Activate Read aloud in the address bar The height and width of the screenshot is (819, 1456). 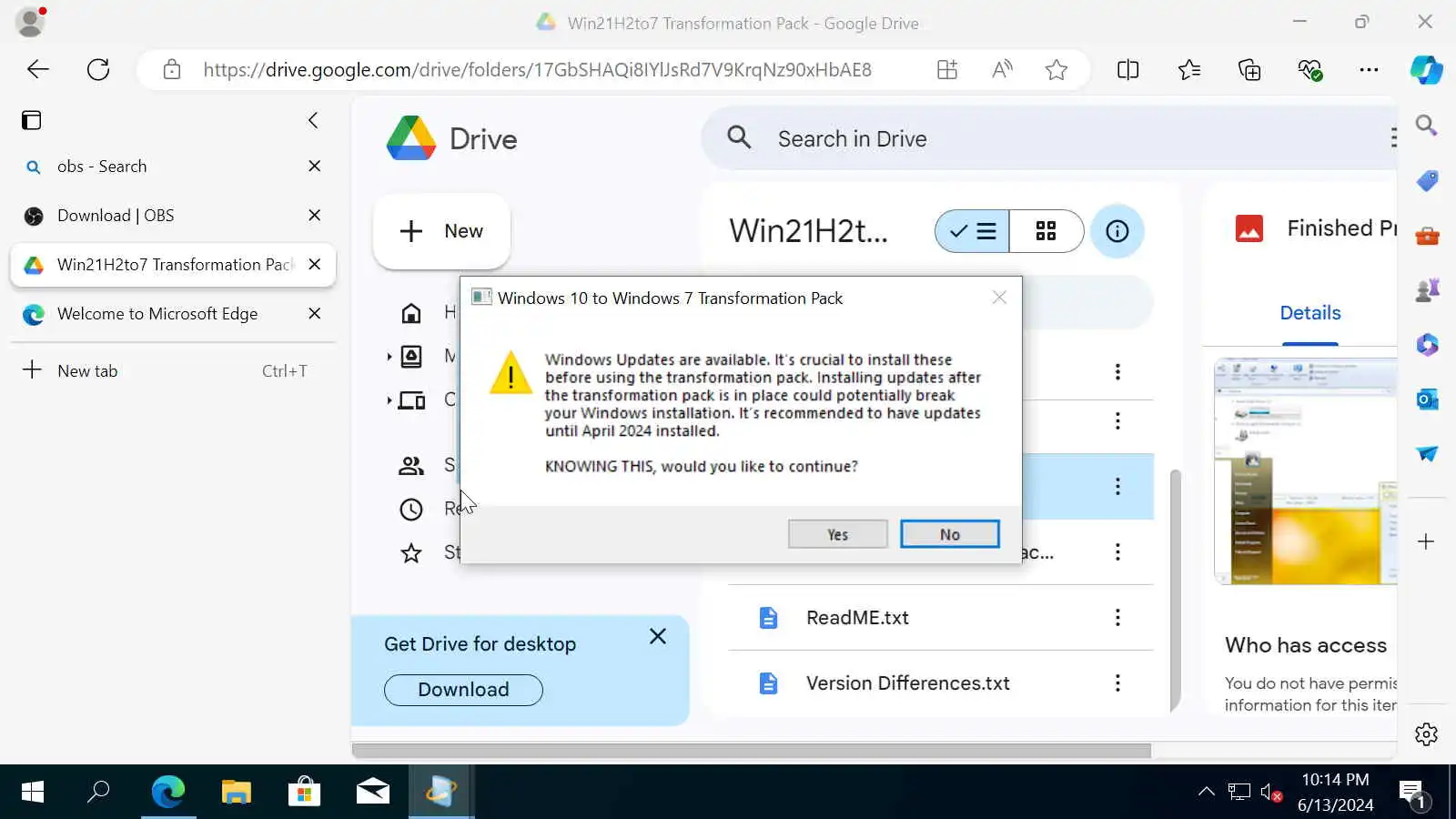coord(1002,69)
